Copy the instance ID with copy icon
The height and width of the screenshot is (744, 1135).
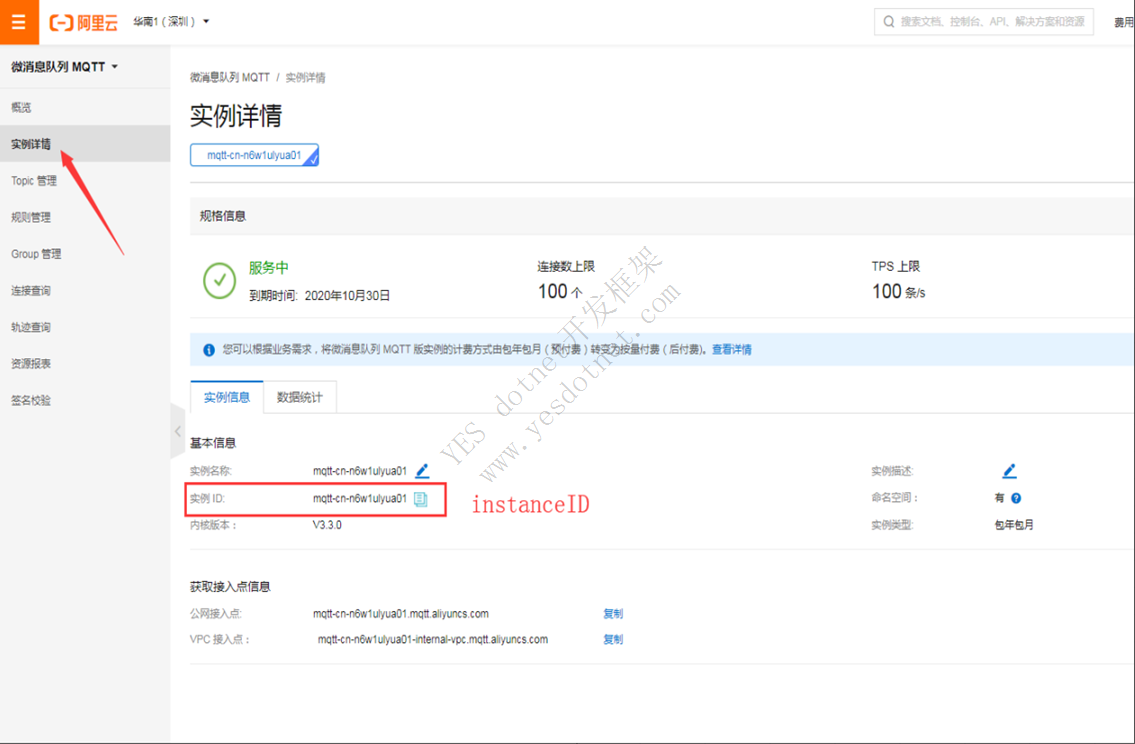point(421,499)
